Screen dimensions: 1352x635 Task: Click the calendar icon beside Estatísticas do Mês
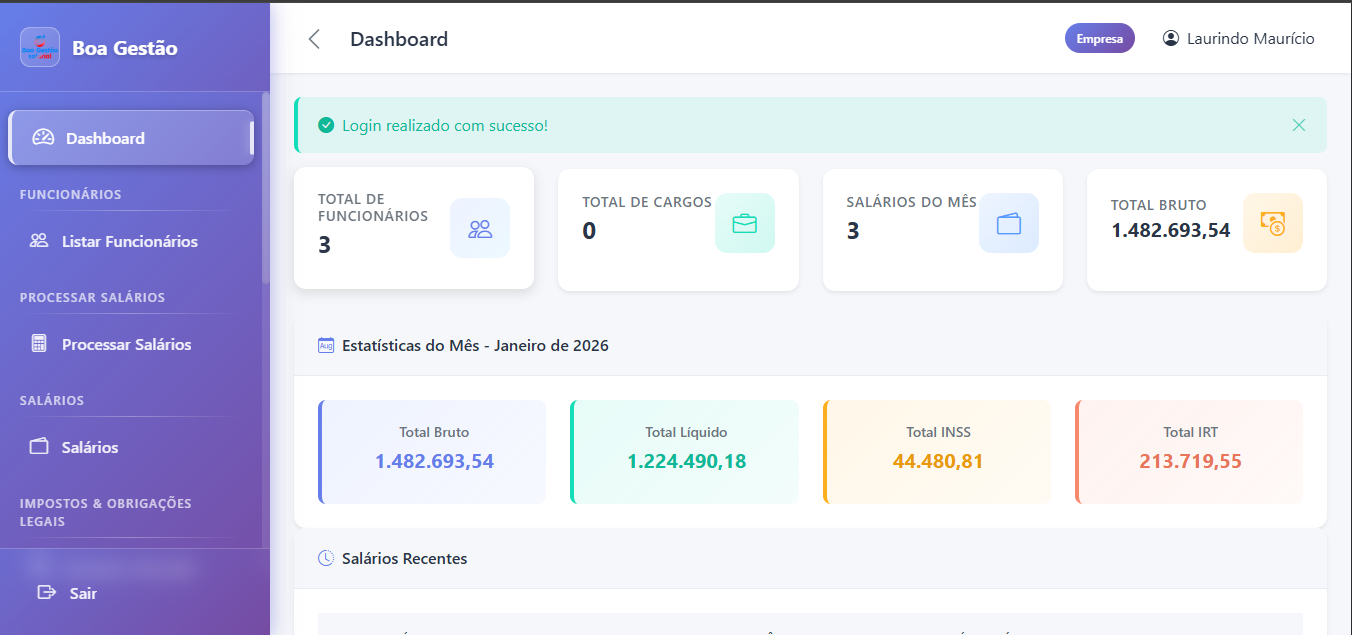click(x=325, y=346)
